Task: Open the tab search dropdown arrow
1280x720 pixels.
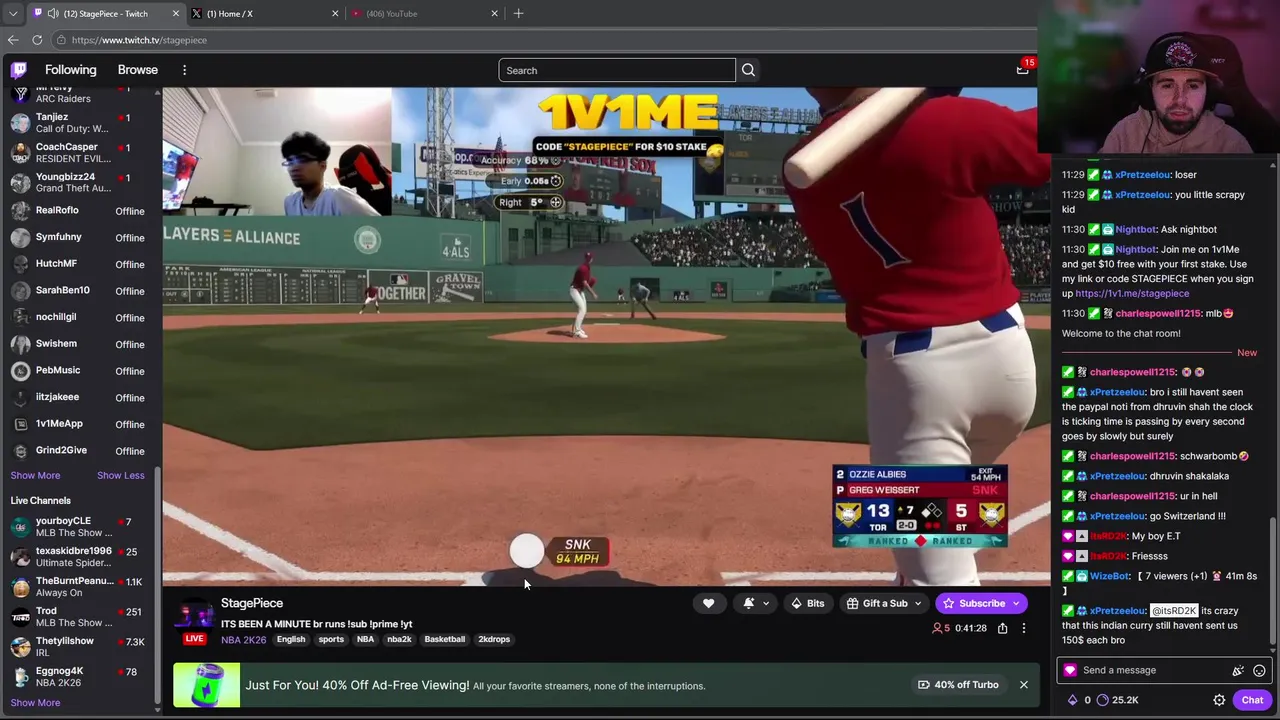Action: click(x=12, y=13)
